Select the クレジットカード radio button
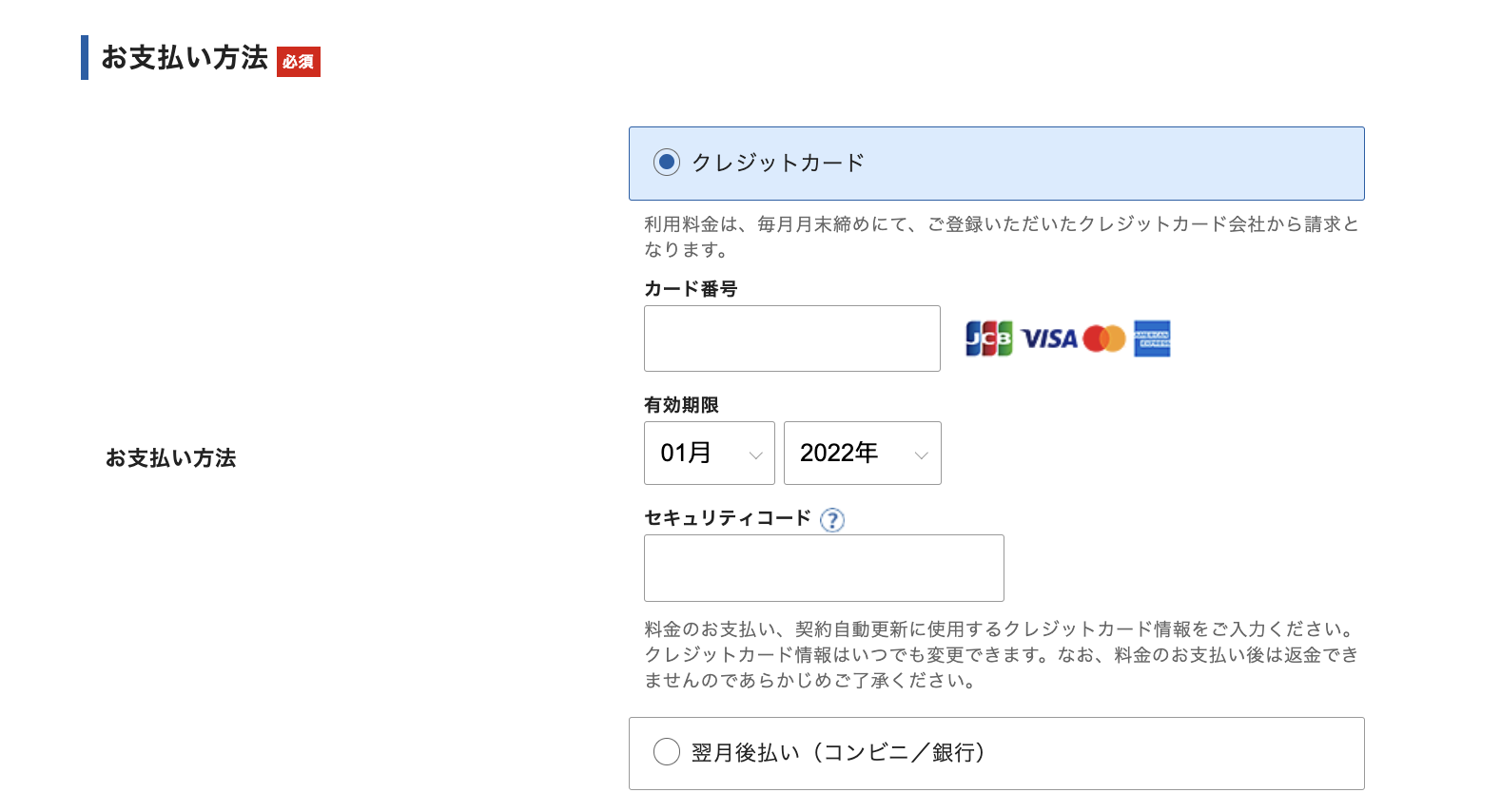The width and height of the screenshot is (1501, 812). click(667, 163)
